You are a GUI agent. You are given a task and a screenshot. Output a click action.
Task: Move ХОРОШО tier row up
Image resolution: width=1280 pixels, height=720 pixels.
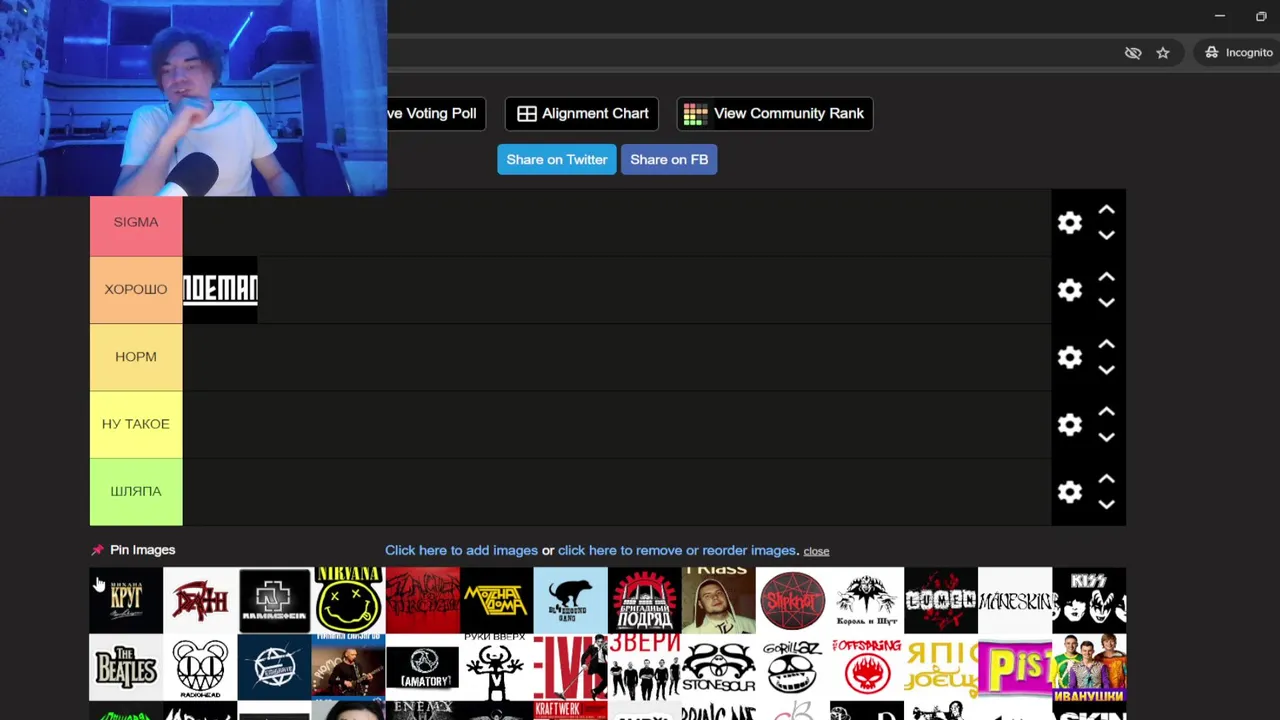[1106, 277]
